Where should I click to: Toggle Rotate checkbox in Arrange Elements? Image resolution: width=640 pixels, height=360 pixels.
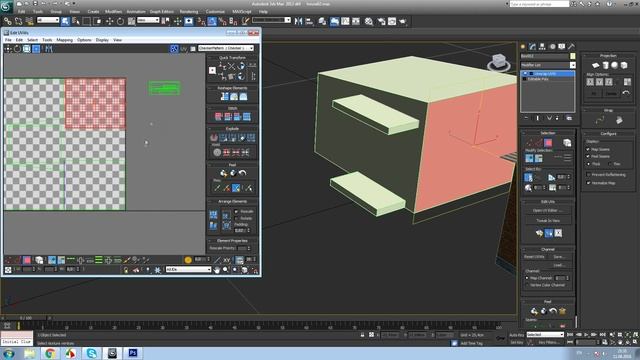click(236, 218)
